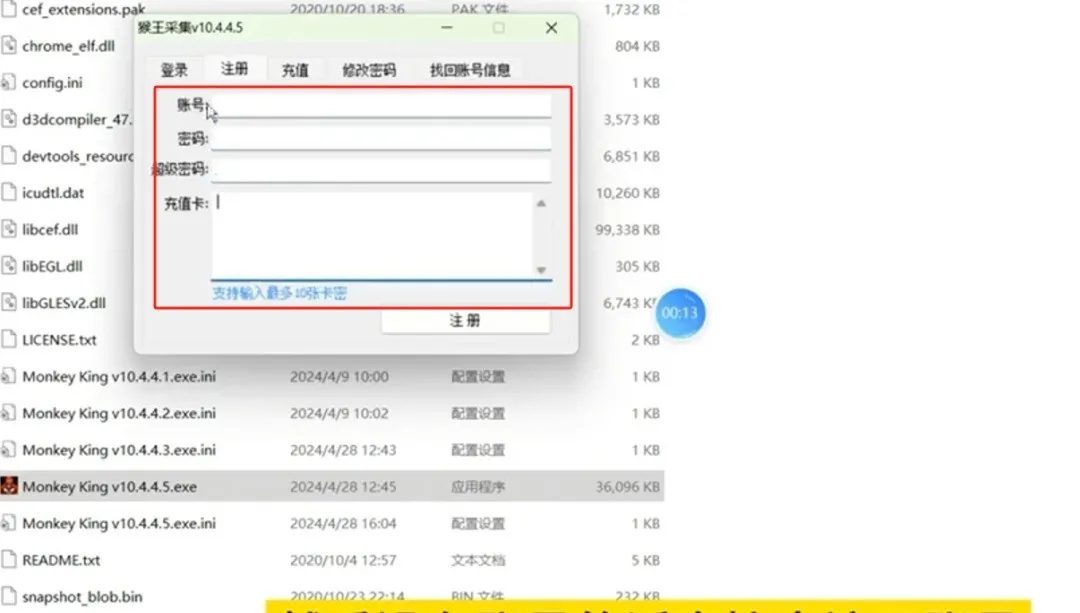1080x613 pixels.
Task: Click the LICENSE.txt file icon
Action: coord(9,340)
